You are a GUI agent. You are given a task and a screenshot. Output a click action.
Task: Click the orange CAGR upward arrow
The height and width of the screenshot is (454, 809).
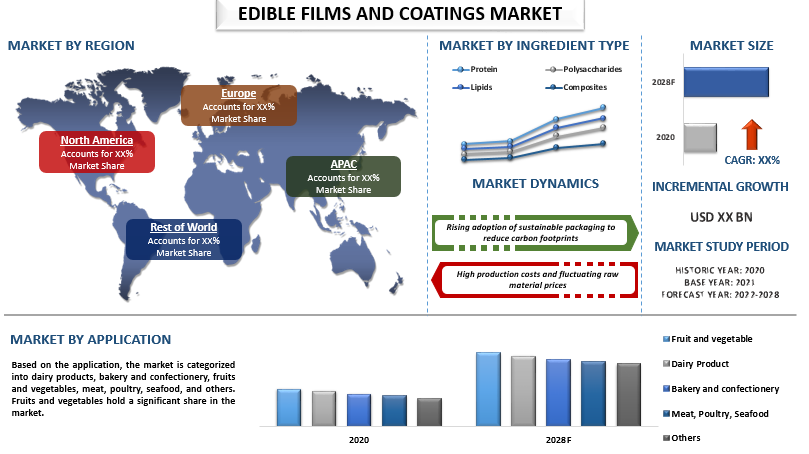pos(752,134)
